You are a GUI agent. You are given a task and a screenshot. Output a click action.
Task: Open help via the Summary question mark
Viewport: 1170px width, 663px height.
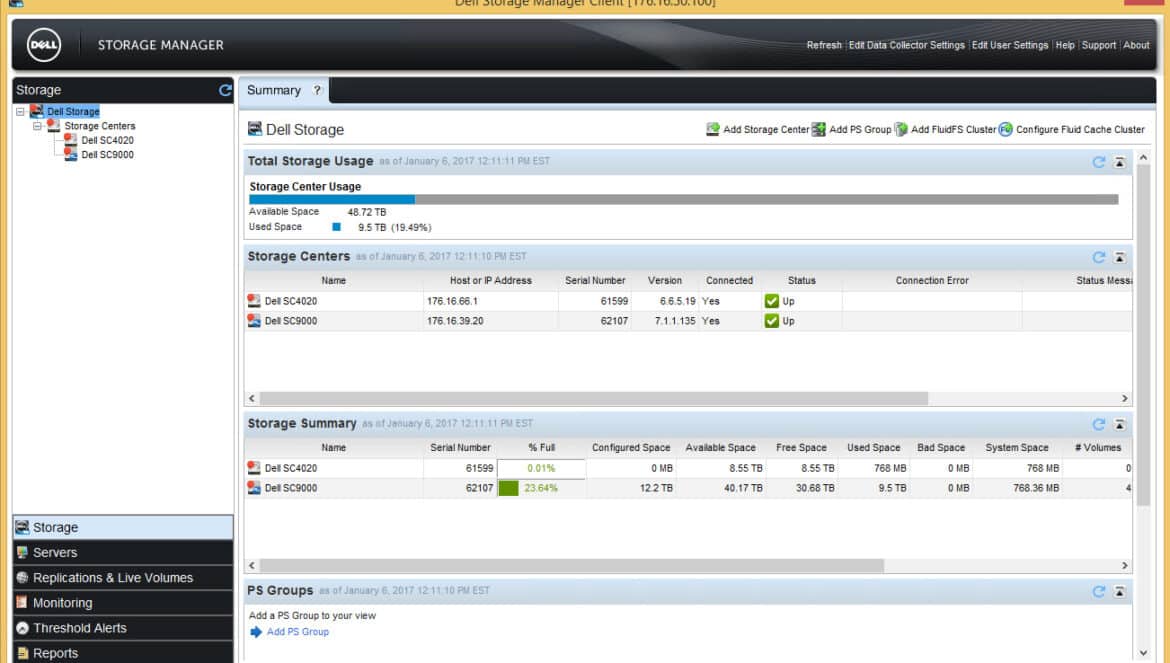point(317,90)
